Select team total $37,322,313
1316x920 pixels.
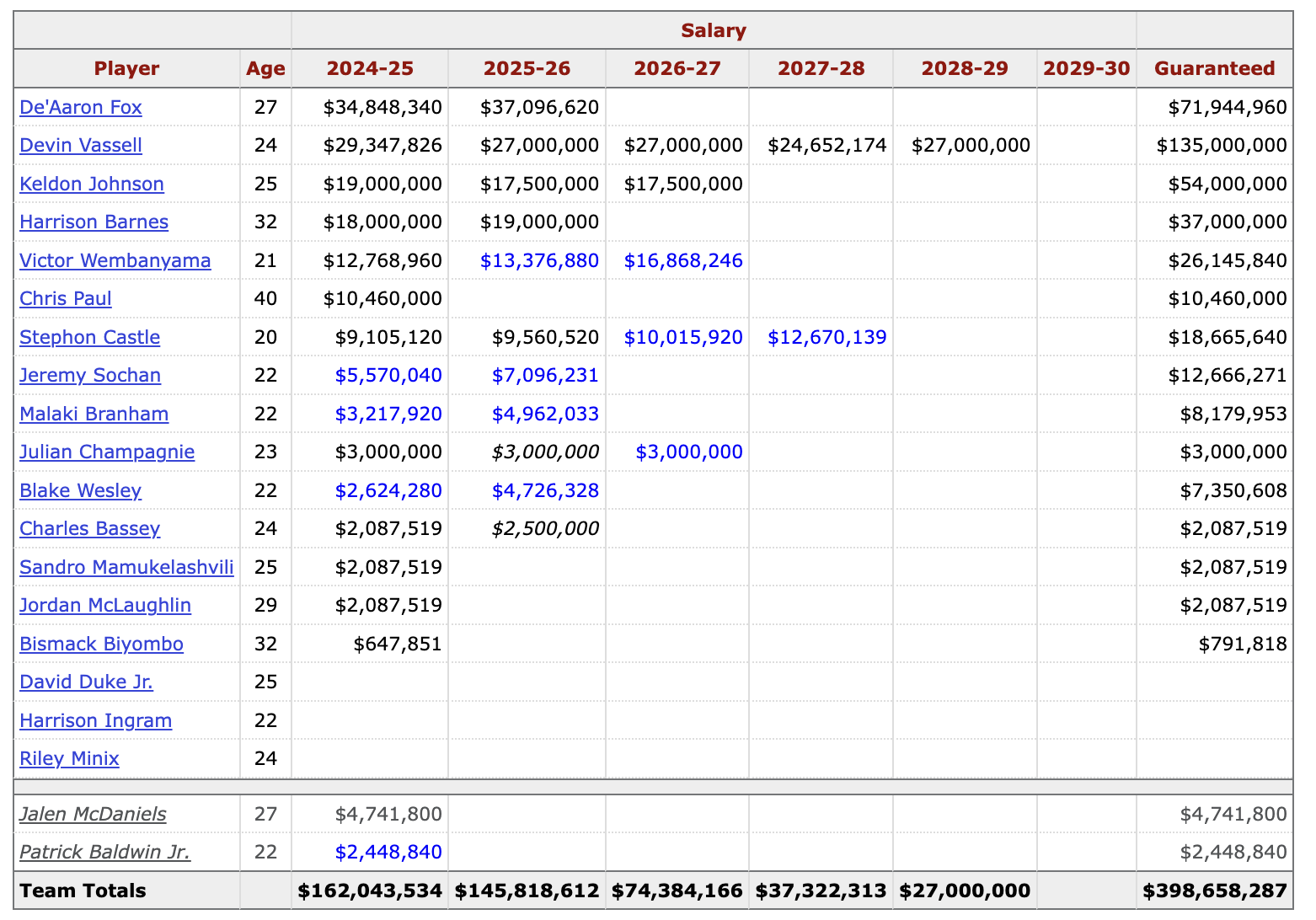tap(821, 891)
